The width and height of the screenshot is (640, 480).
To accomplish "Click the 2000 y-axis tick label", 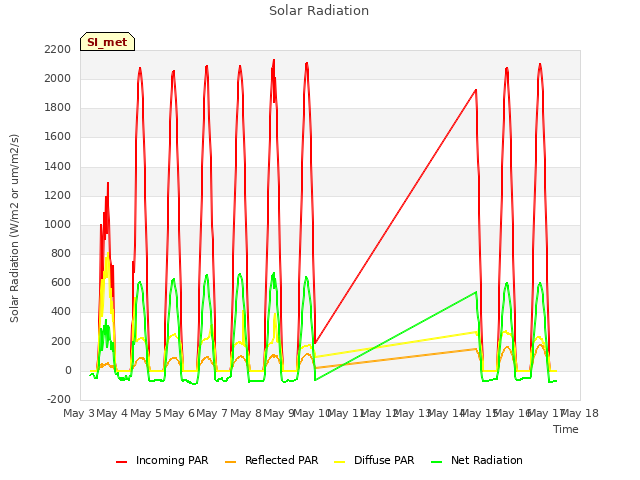I will pos(58,78).
